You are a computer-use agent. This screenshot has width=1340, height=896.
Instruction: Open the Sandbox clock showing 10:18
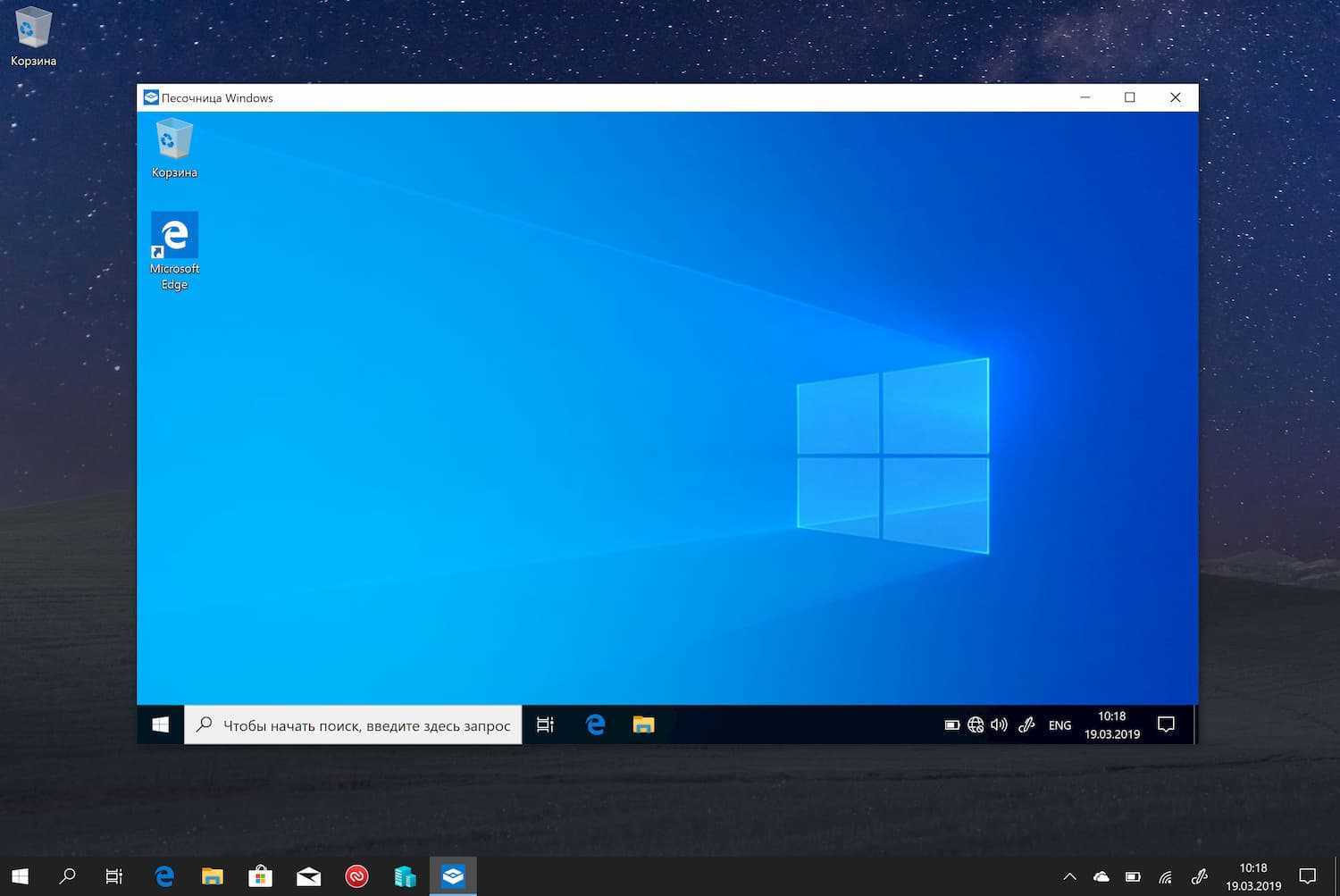[x=1112, y=724]
